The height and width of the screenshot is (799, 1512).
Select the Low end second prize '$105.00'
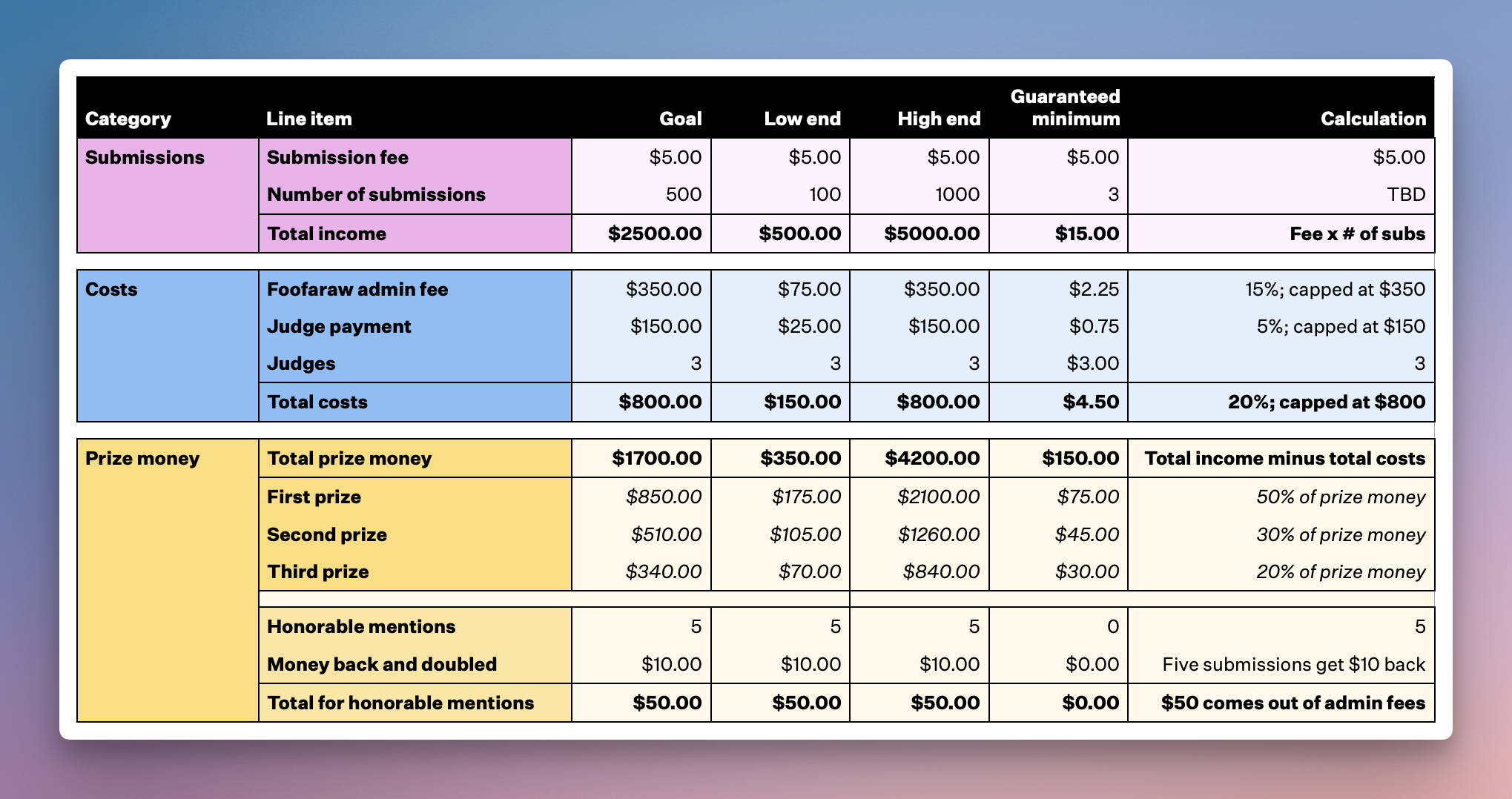pos(805,534)
